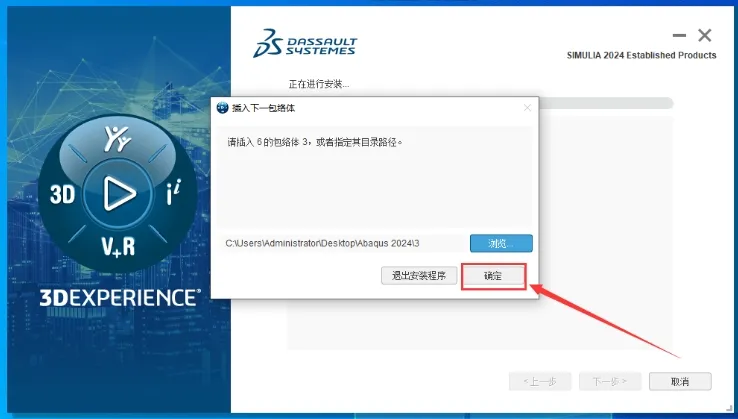Click 取消 to cancel installation
The width and height of the screenshot is (738, 419).
coord(680,381)
